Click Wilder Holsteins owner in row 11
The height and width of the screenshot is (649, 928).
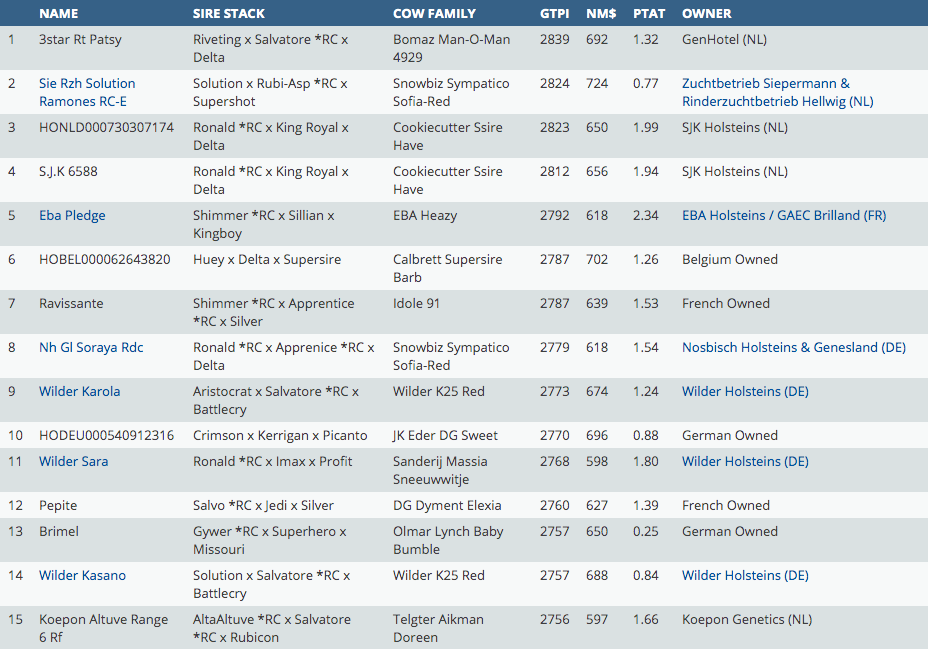(x=745, y=461)
